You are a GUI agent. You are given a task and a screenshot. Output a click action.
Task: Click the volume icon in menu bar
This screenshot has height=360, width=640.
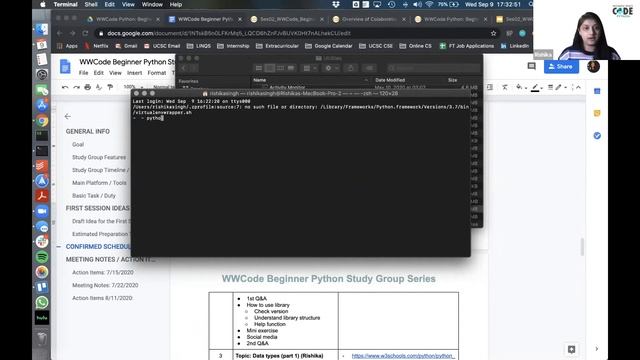417,4
